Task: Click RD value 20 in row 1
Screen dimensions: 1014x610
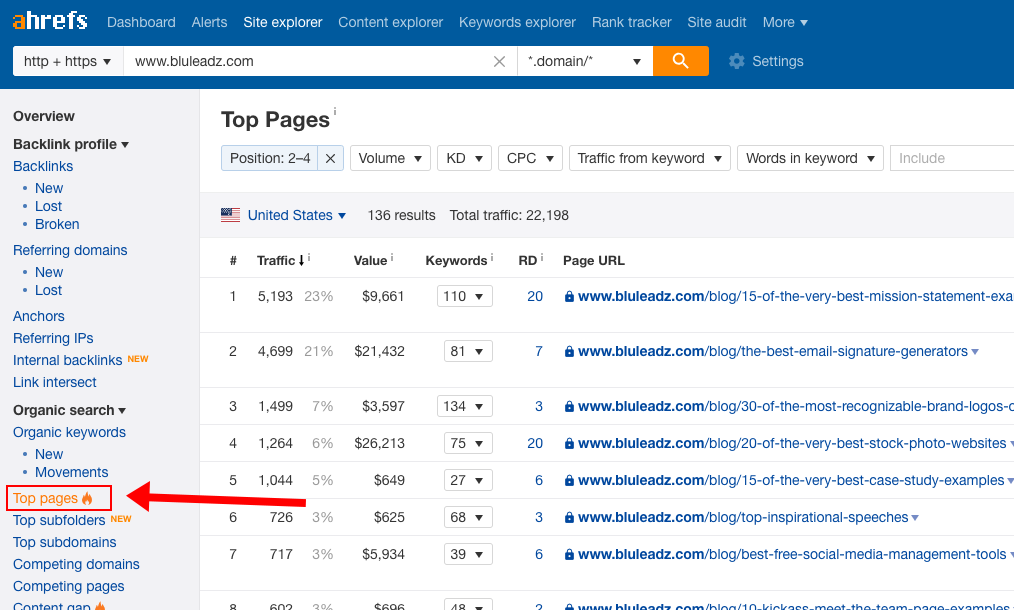Action: pyautogui.click(x=535, y=296)
